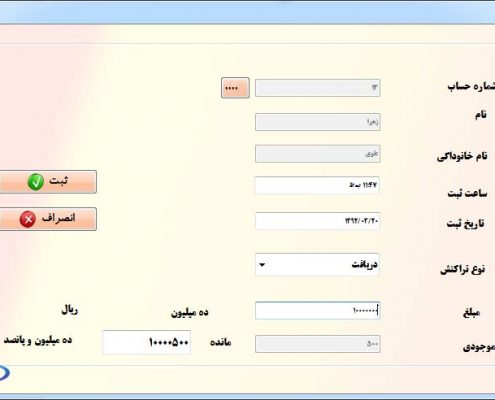Click the نوع تراکنش label
495x400 pixels.
coord(462,269)
